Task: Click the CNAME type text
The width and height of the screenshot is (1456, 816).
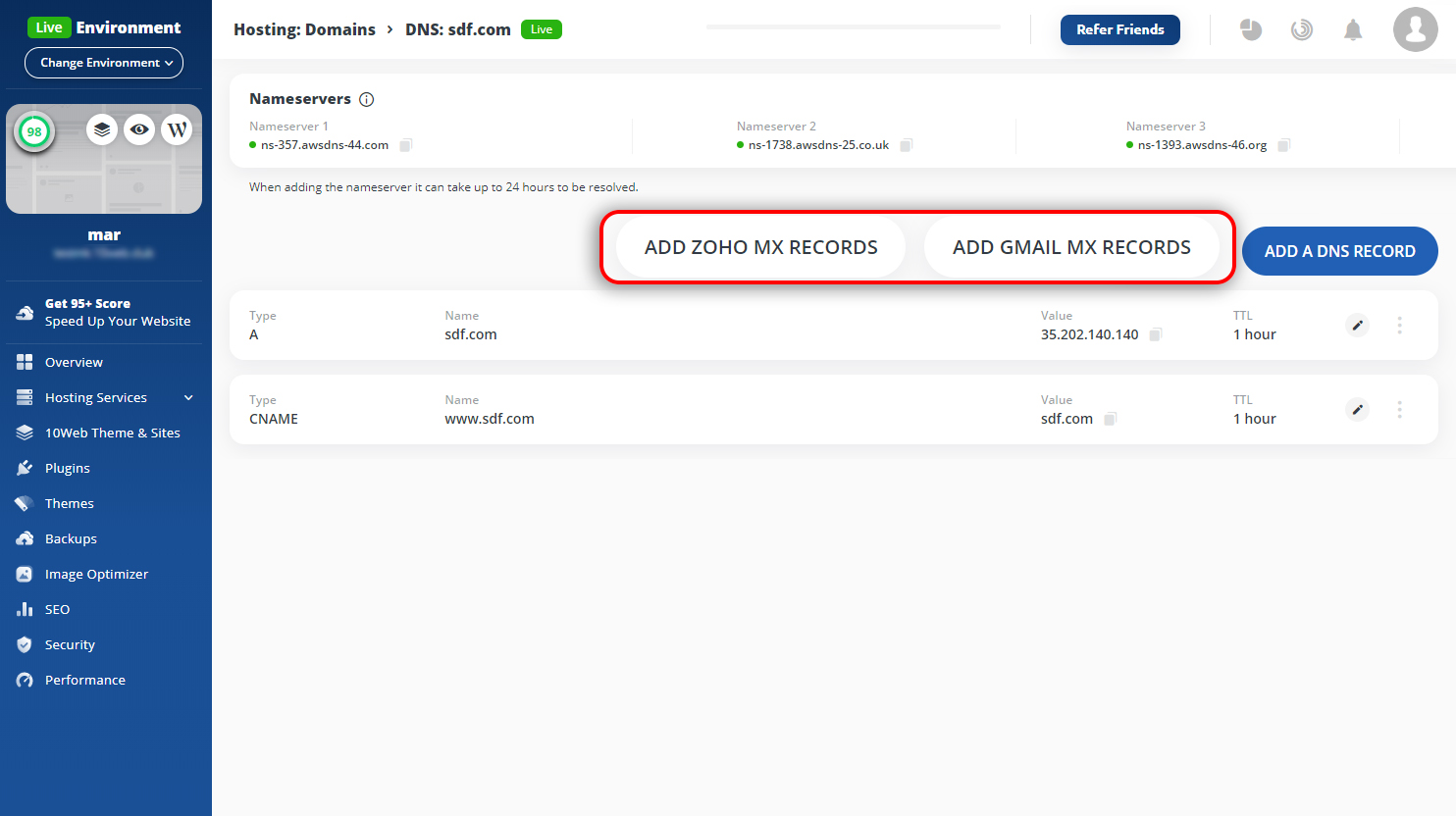Action: [274, 419]
